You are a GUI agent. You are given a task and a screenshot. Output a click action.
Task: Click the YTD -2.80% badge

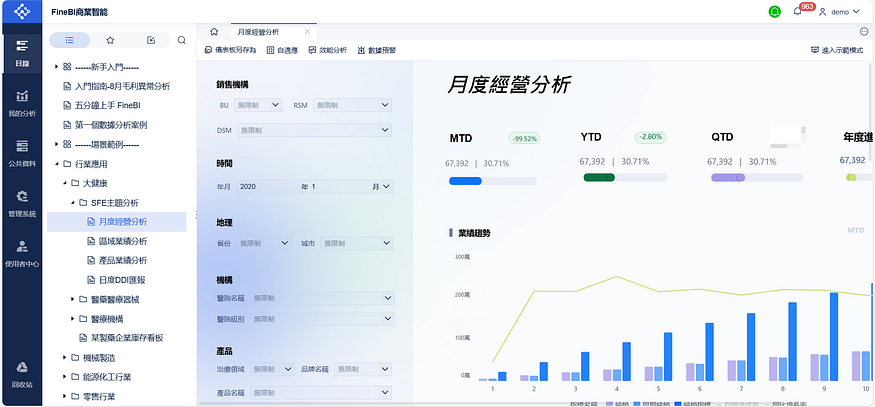tap(650, 137)
